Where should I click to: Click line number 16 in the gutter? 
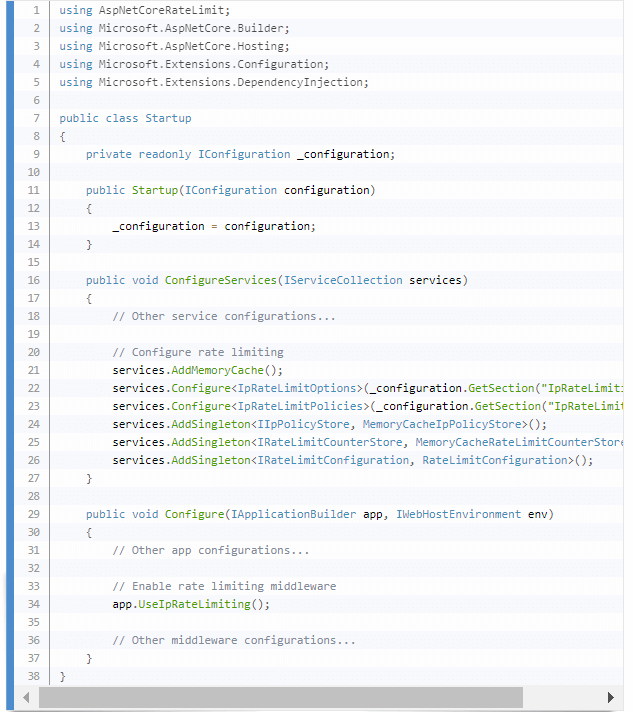[33, 280]
